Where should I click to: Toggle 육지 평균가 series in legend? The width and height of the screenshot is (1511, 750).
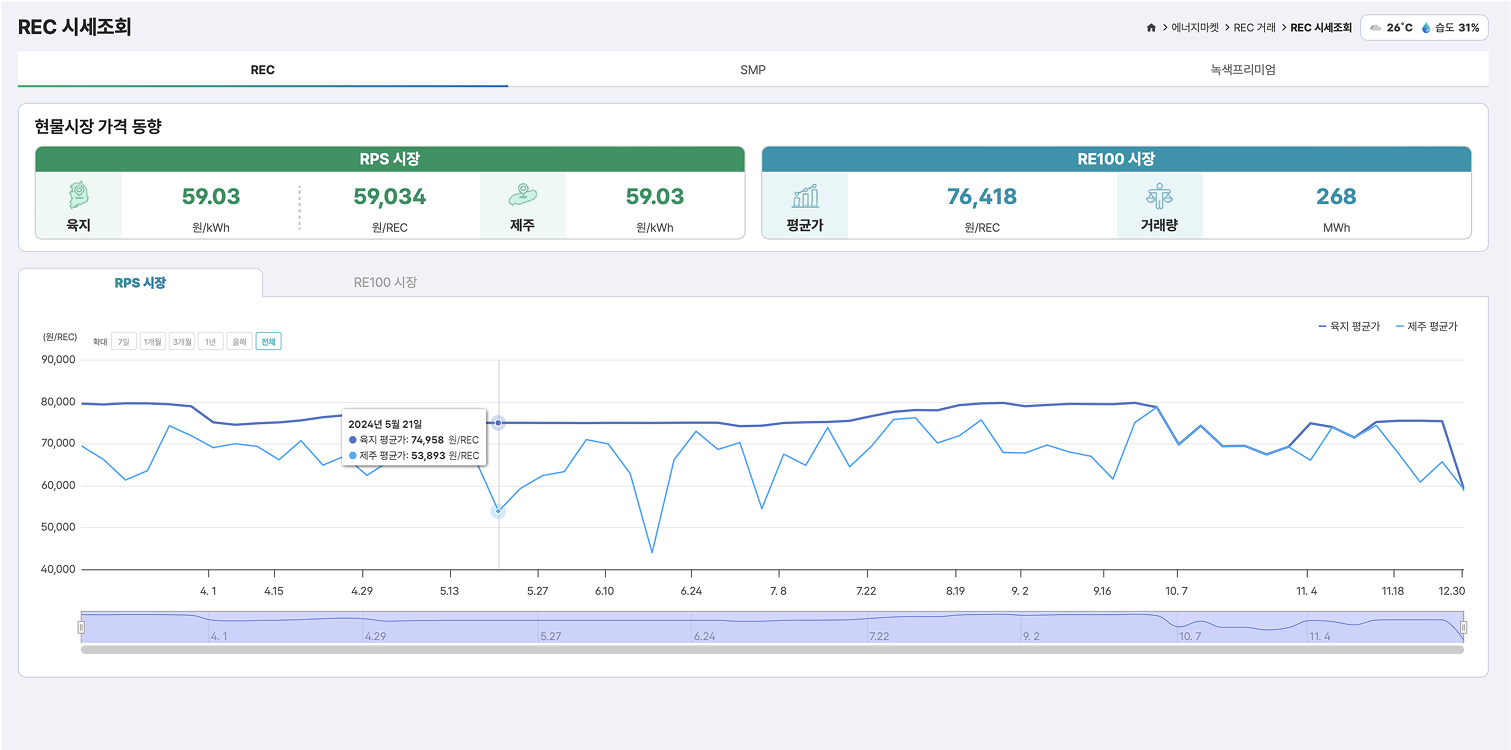click(1348, 327)
